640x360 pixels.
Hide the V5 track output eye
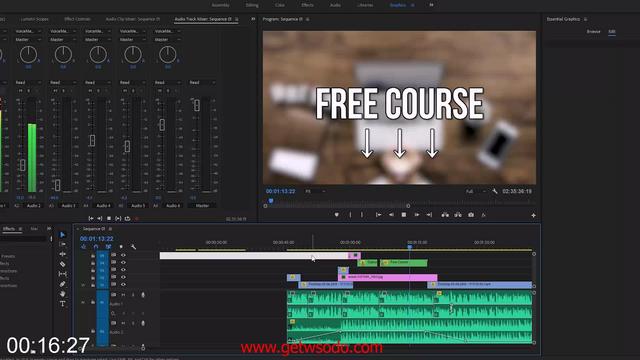123,255
